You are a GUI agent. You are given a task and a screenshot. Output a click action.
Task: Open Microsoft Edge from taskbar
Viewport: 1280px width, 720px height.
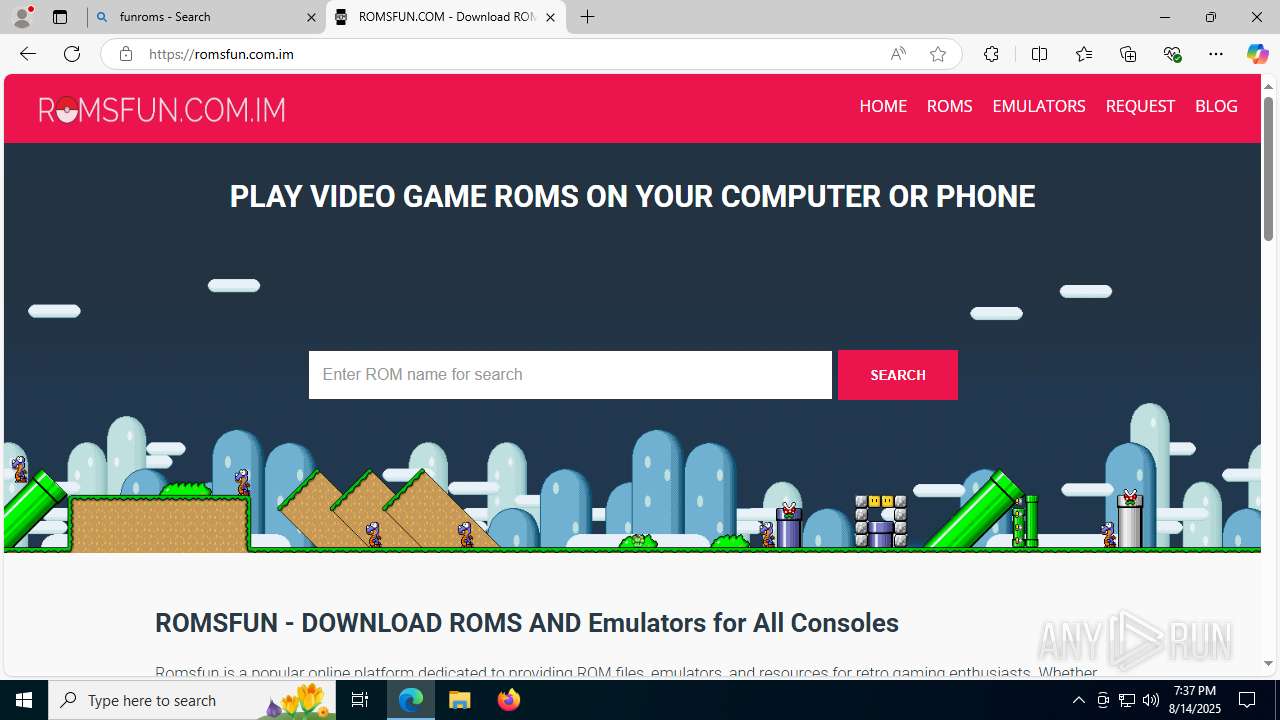pos(411,700)
